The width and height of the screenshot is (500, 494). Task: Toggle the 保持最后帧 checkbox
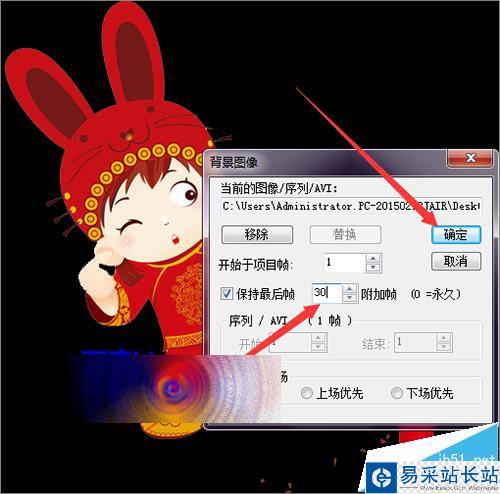(227, 294)
